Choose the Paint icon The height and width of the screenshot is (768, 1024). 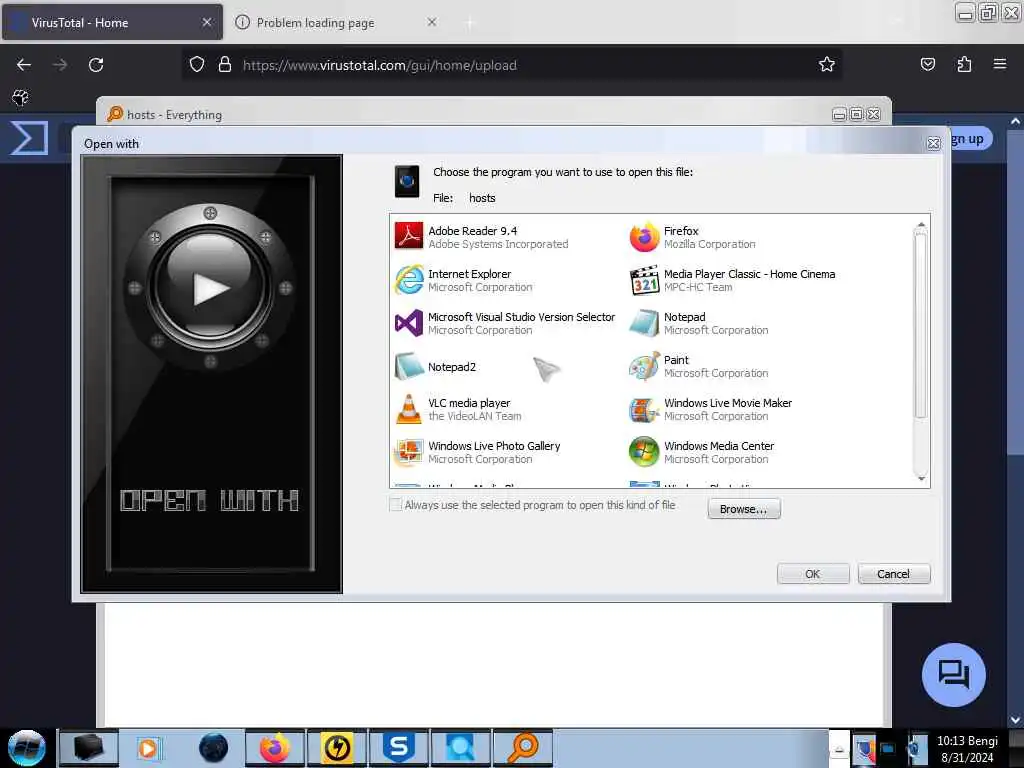click(x=644, y=366)
